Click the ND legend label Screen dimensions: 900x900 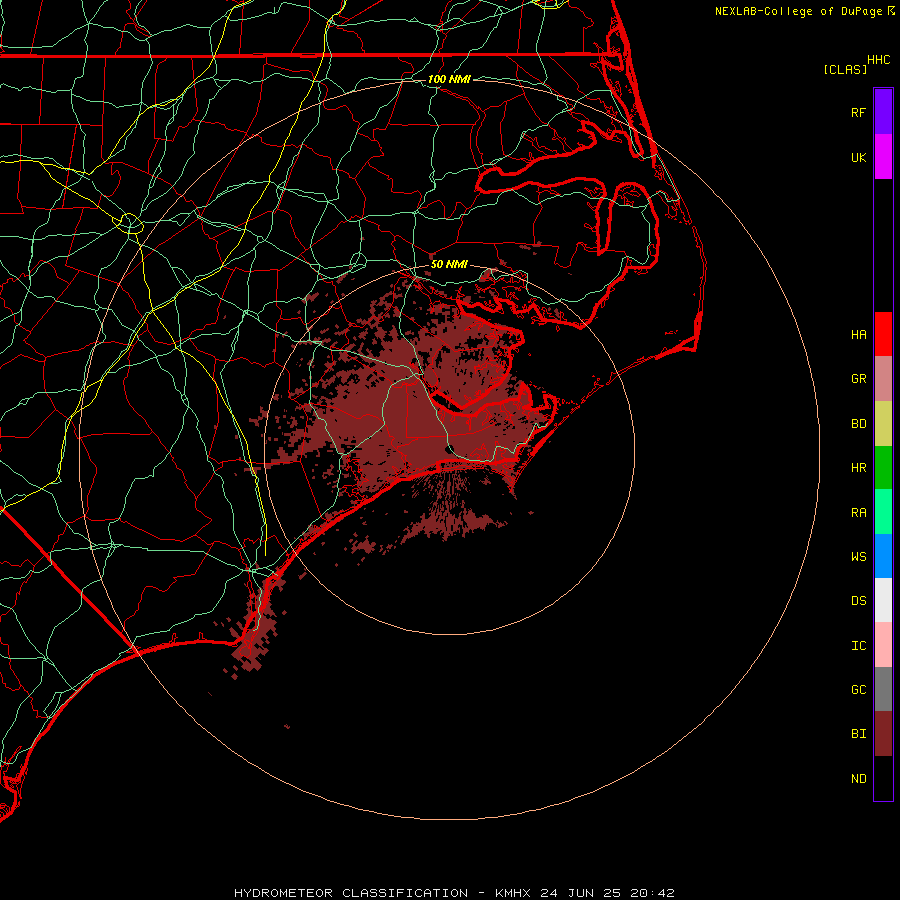pyautogui.click(x=858, y=779)
